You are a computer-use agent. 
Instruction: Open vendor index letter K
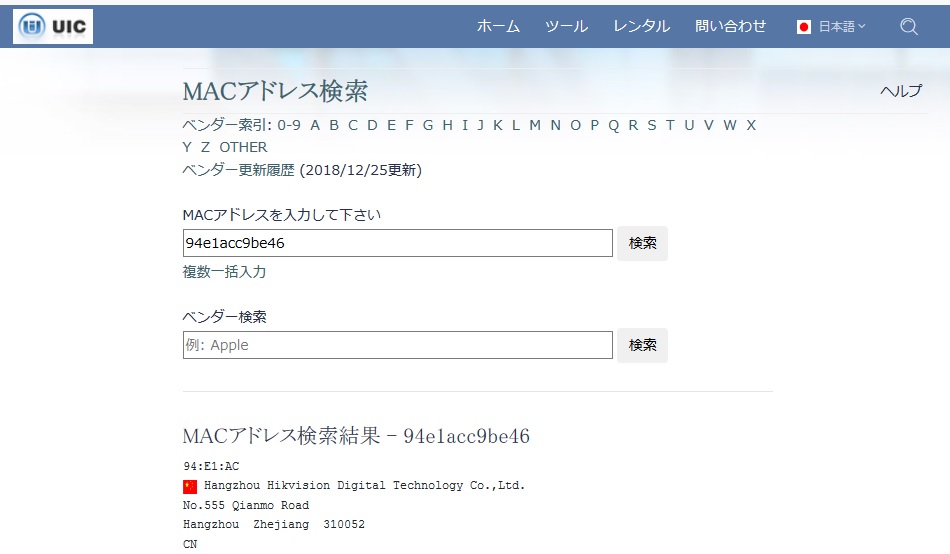click(x=498, y=125)
